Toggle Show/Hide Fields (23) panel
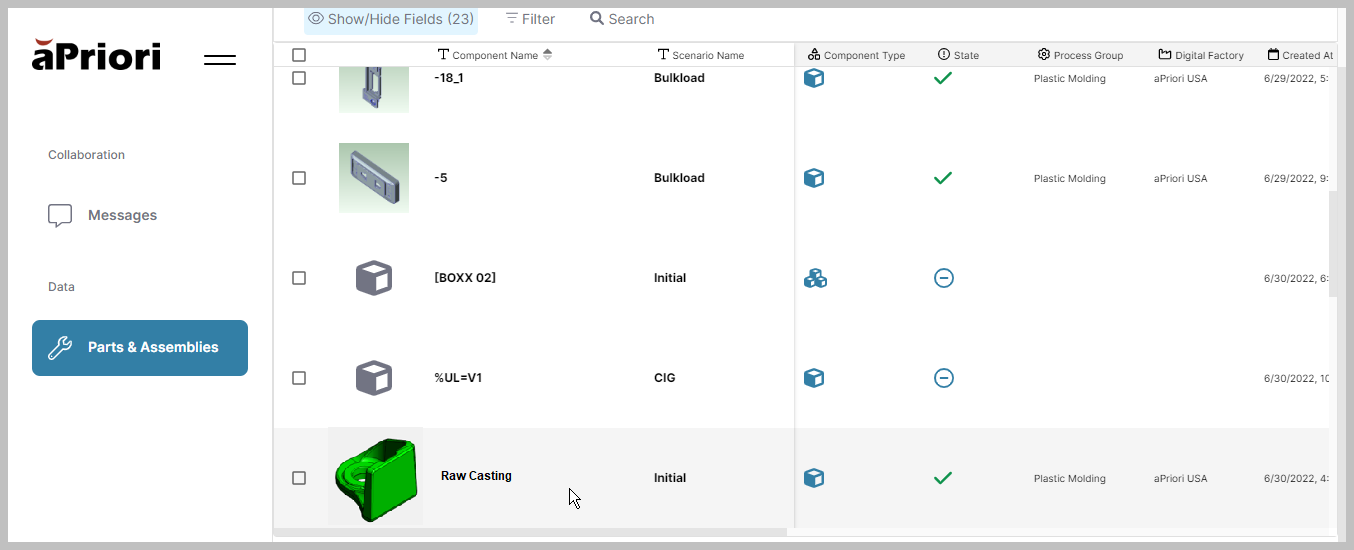The height and width of the screenshot is (550, 1354). (x=391, y=19)
